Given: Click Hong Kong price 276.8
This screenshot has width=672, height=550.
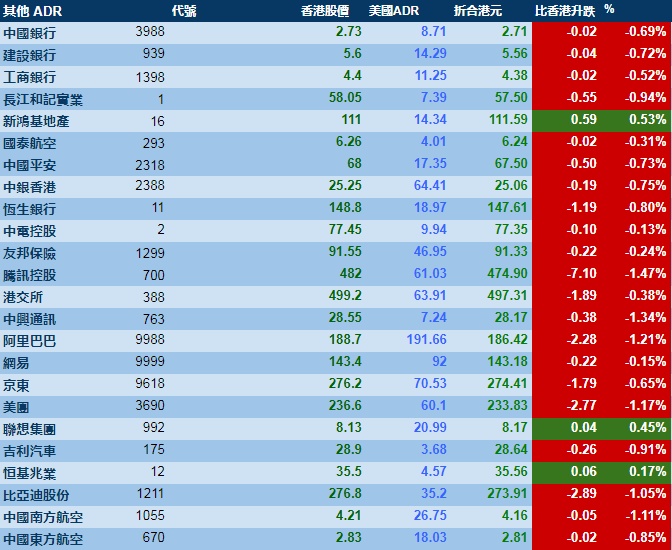Looking at the screenshot, I should tap(345, 493).
